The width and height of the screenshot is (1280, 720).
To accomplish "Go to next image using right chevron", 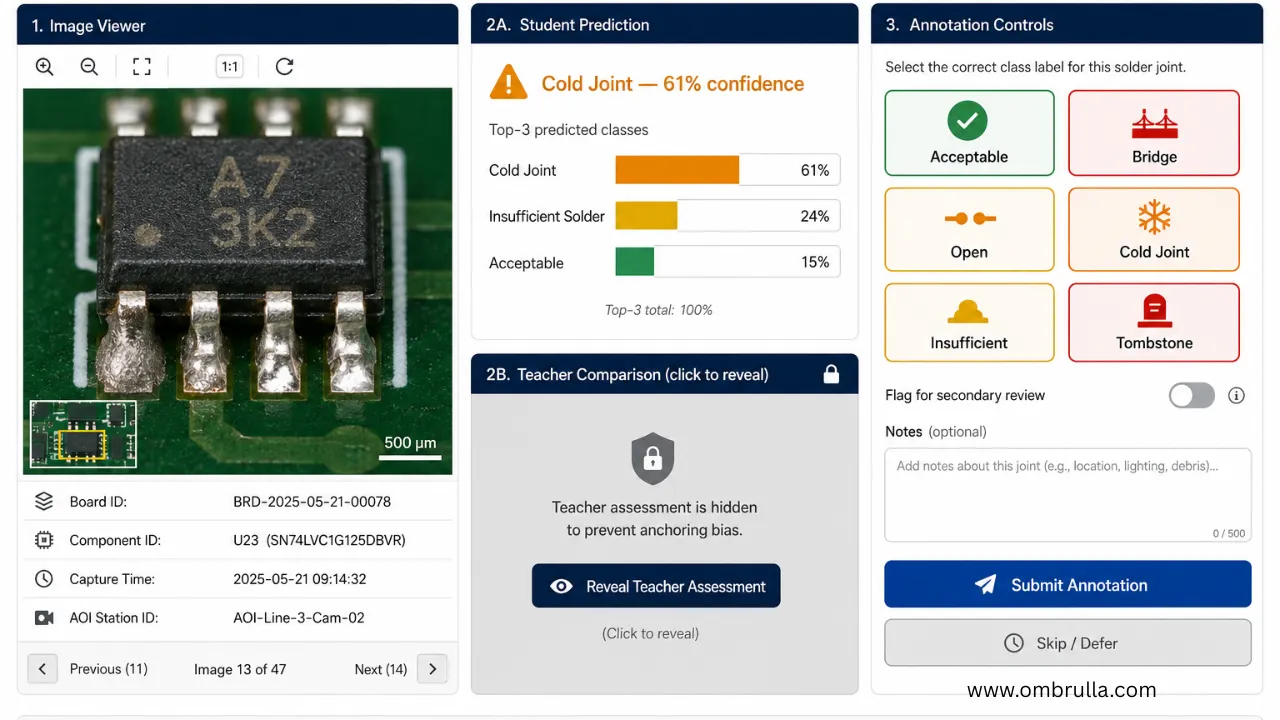I will (432, 669).
